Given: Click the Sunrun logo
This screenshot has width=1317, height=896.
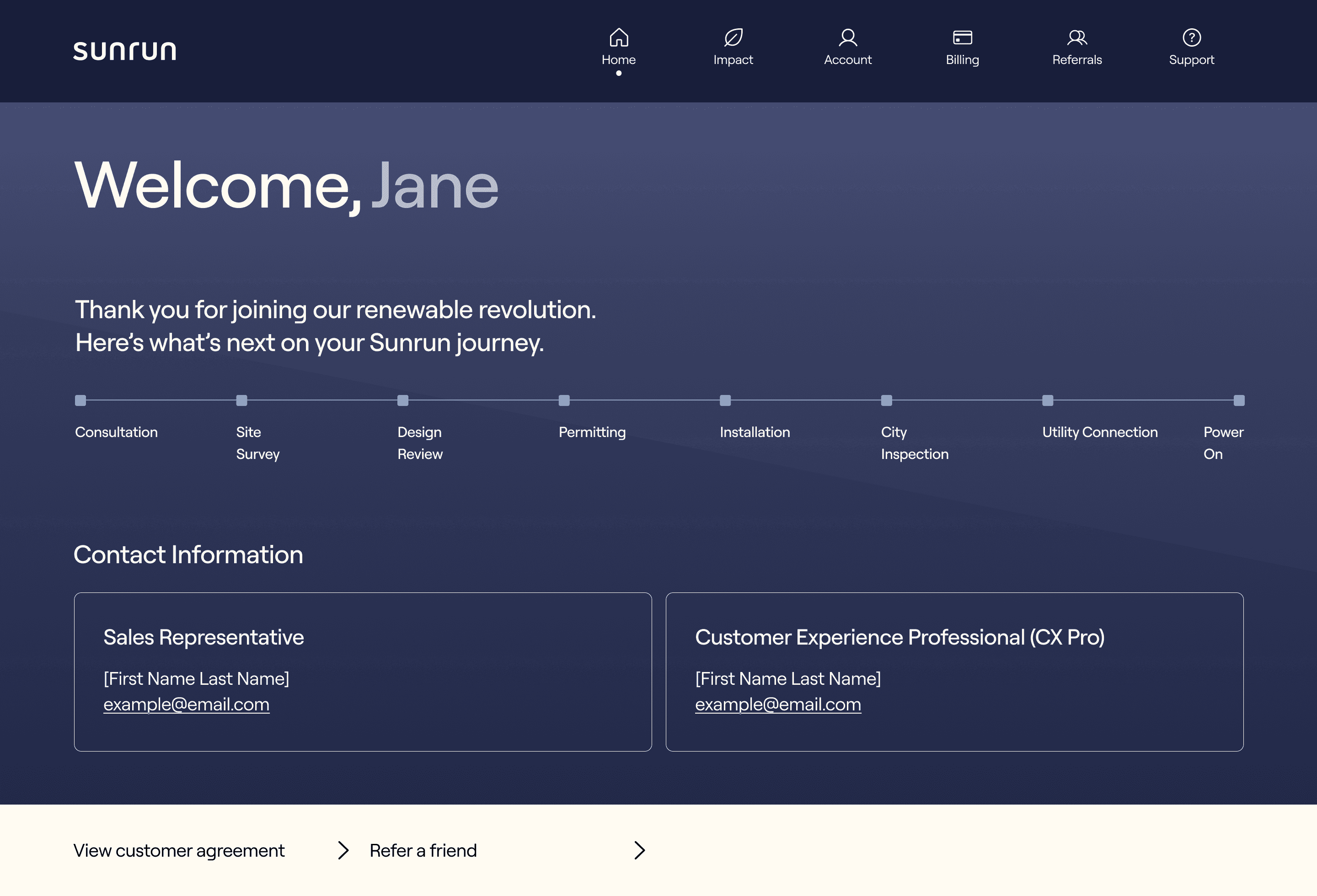Looking at the screenshot, I should coord(125,51).
